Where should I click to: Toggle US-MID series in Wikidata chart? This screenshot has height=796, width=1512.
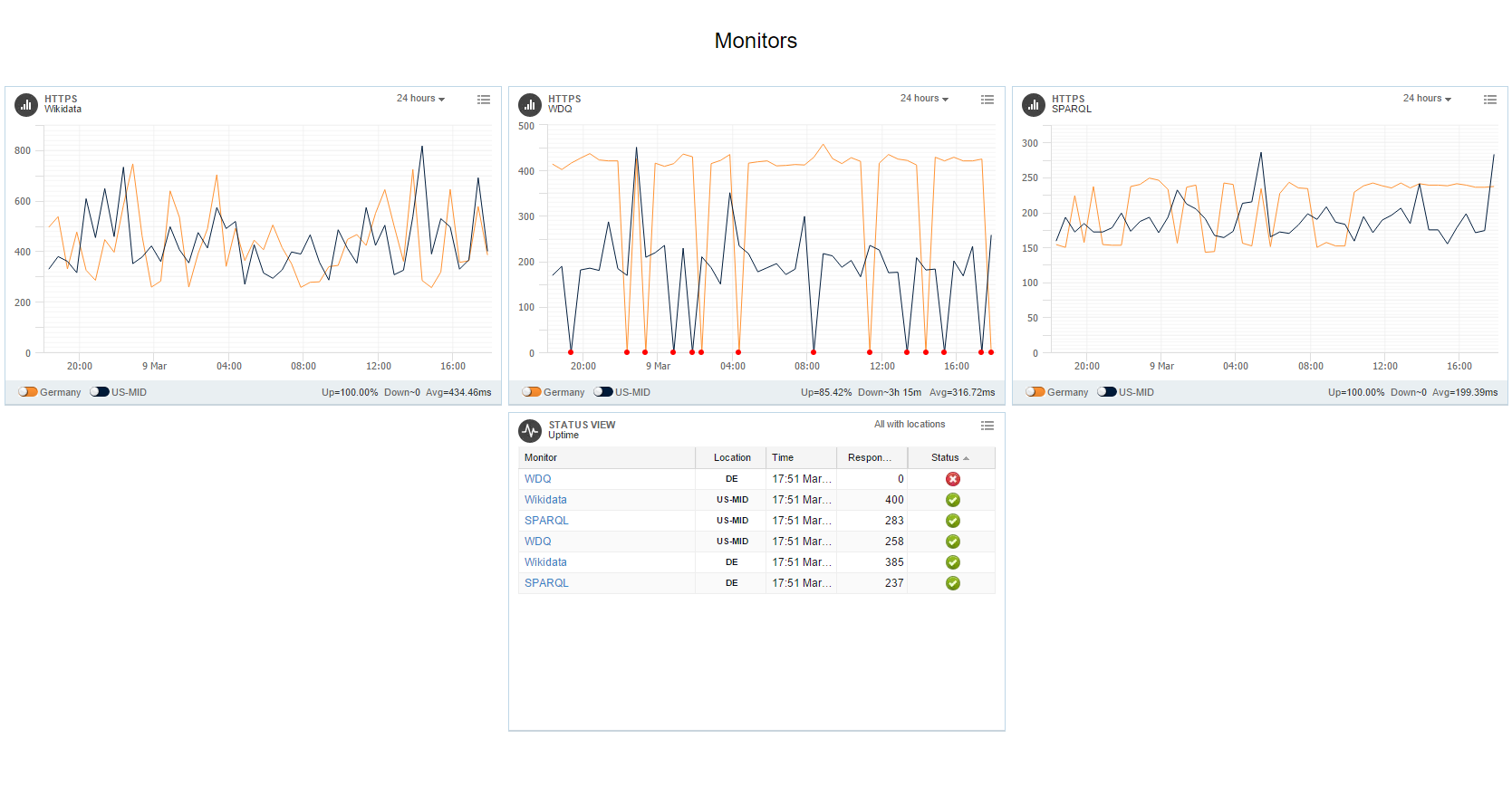(x=100, y=392)
